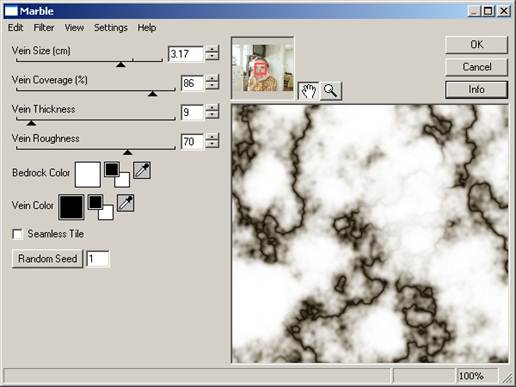Click the Vein Thickness value field

pos(192,112)
